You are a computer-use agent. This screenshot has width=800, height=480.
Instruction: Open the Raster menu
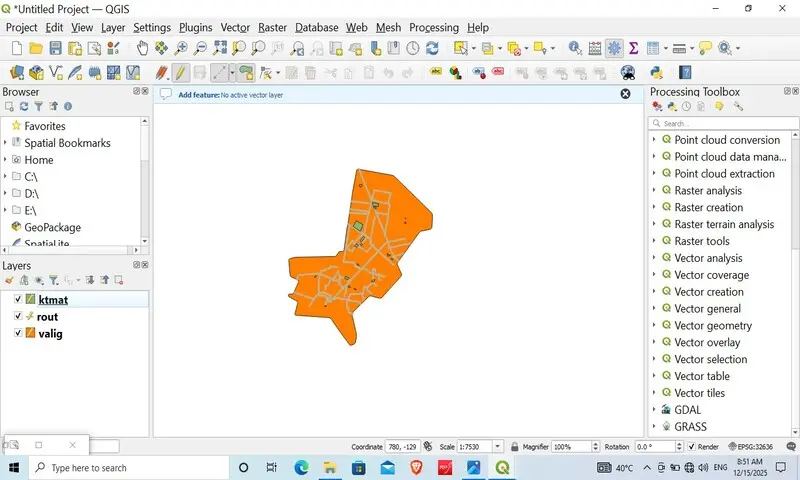tap(272, 28)
